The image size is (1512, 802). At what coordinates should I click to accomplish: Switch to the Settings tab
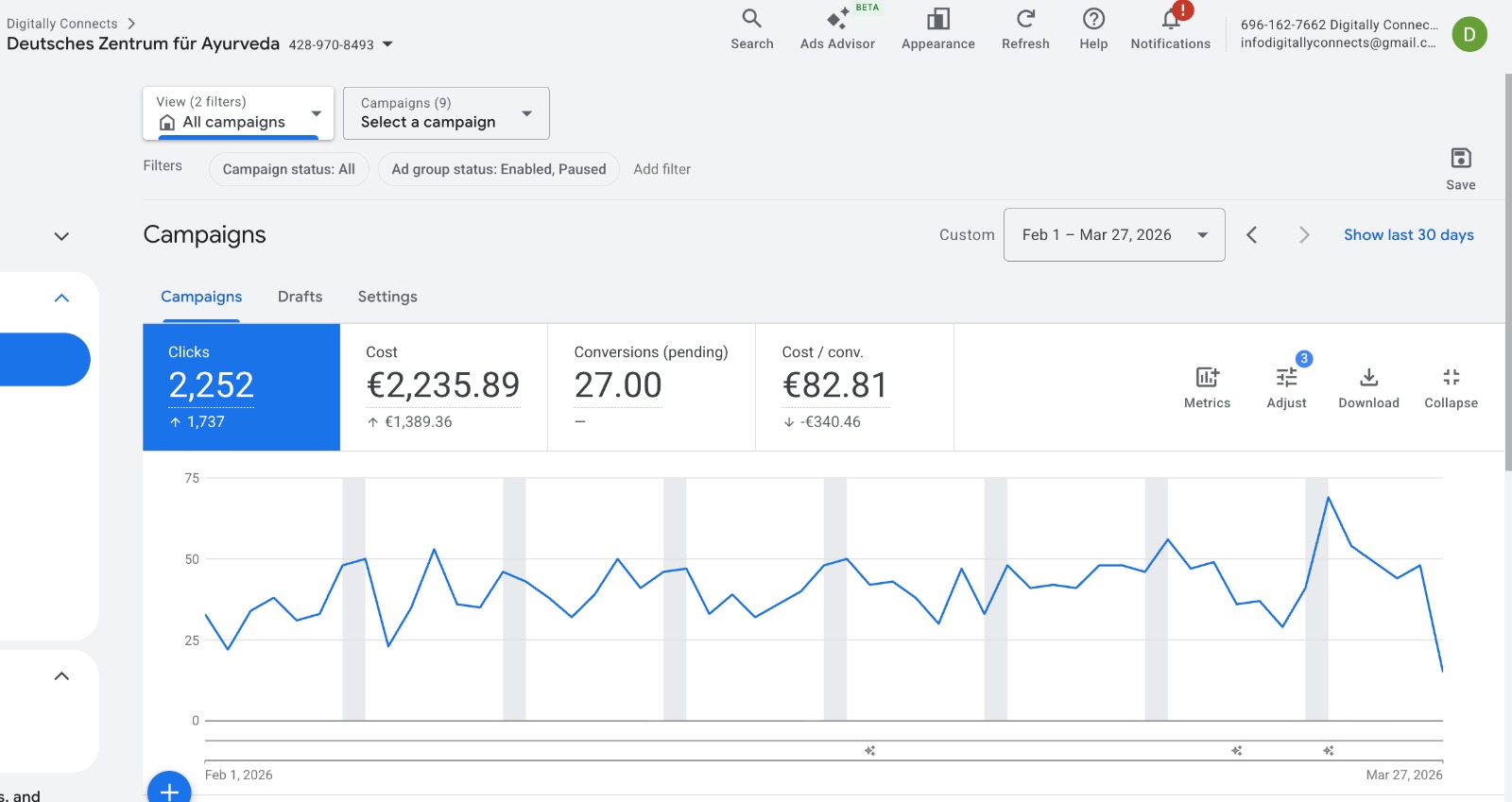point(387,297)
